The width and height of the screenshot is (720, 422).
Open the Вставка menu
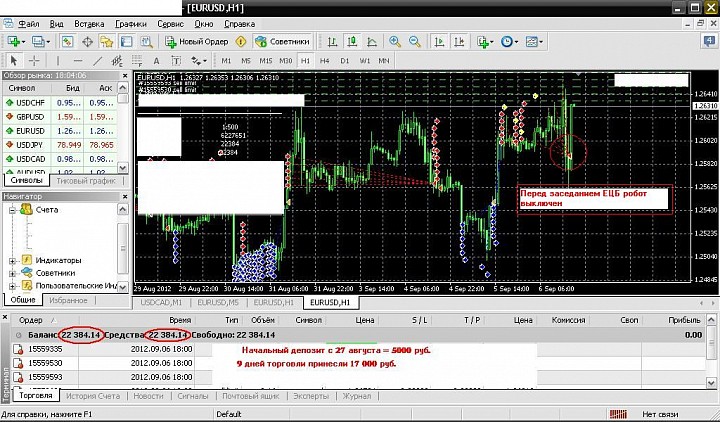tap(89, 24)
